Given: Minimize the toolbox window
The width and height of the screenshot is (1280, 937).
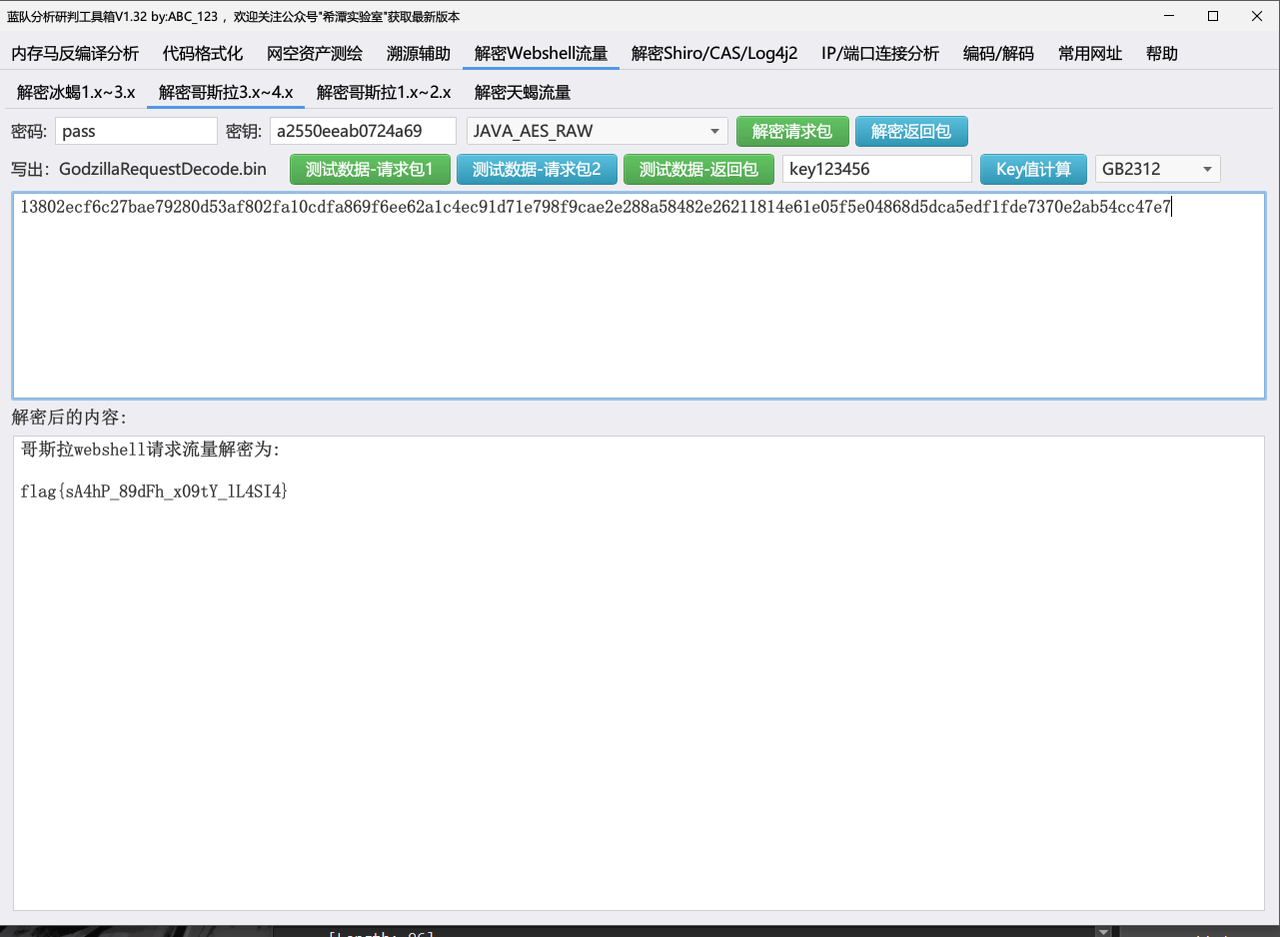Looking at the screenshot, I should (x=1167, y=16).
